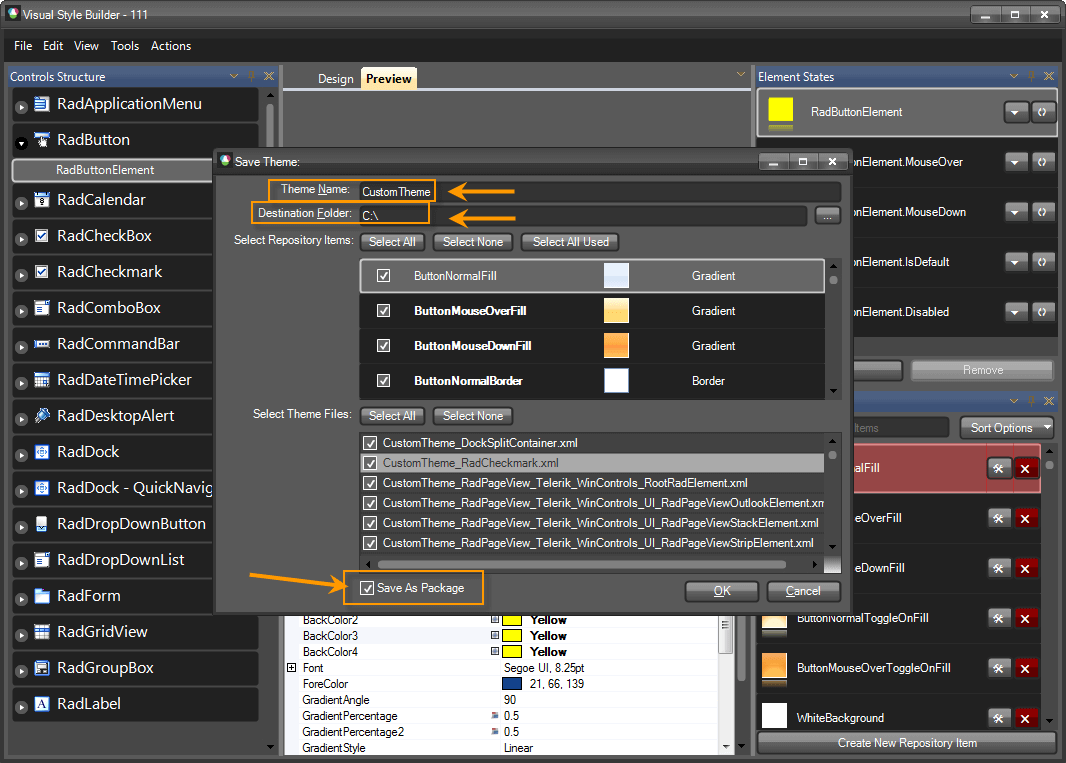1066x763 pixels.
Task: Uncheck CustomTheme_DockSplitContainer.xml theme file
Action: tap(369, 442)
